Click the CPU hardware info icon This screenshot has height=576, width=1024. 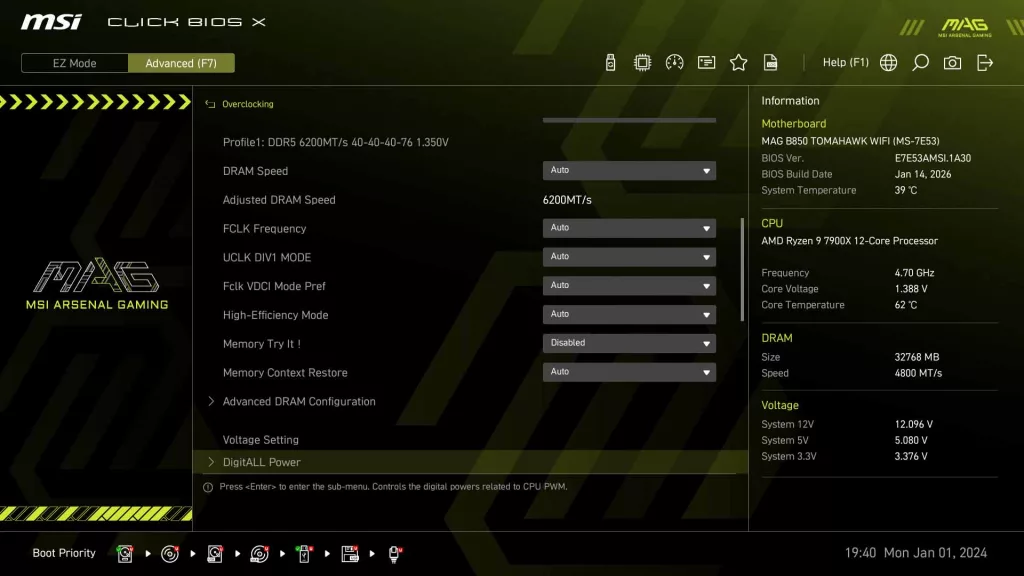pyautogui.click(x=641, y=61)
